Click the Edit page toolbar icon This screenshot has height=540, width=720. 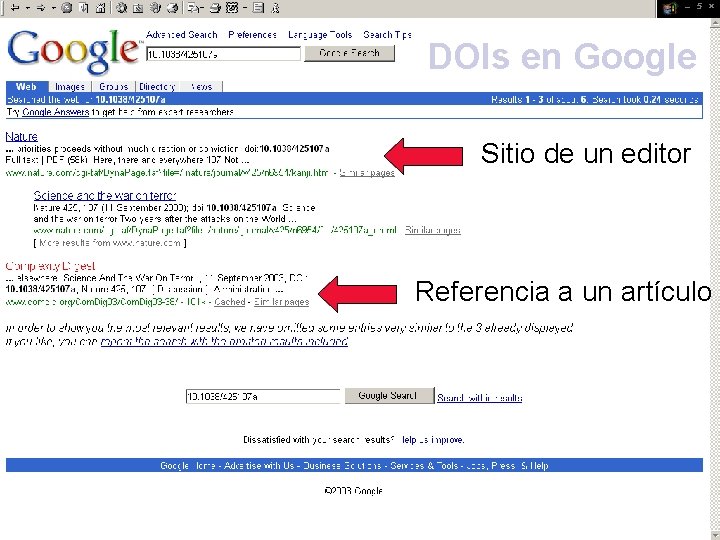[233, 7]
